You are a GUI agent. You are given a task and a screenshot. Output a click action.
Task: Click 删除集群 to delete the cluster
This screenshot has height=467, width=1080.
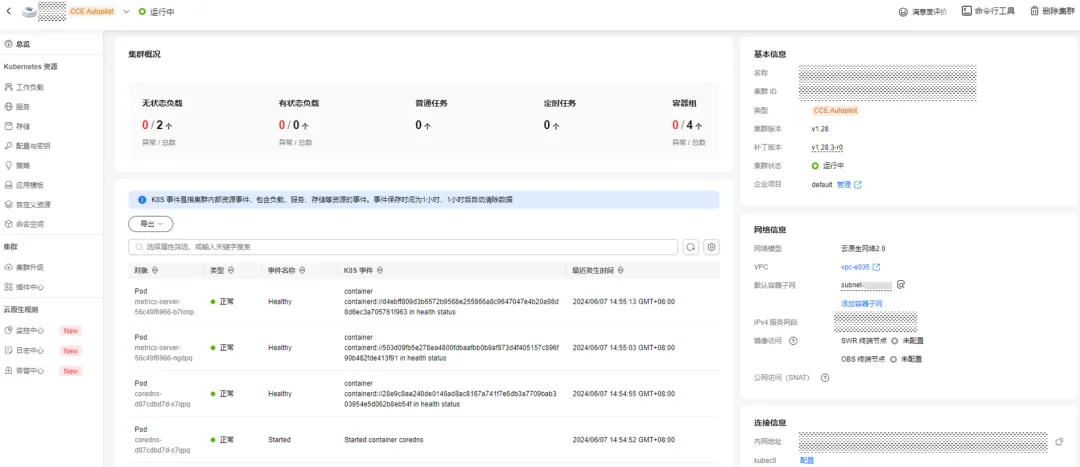(x=1052, y=11)
